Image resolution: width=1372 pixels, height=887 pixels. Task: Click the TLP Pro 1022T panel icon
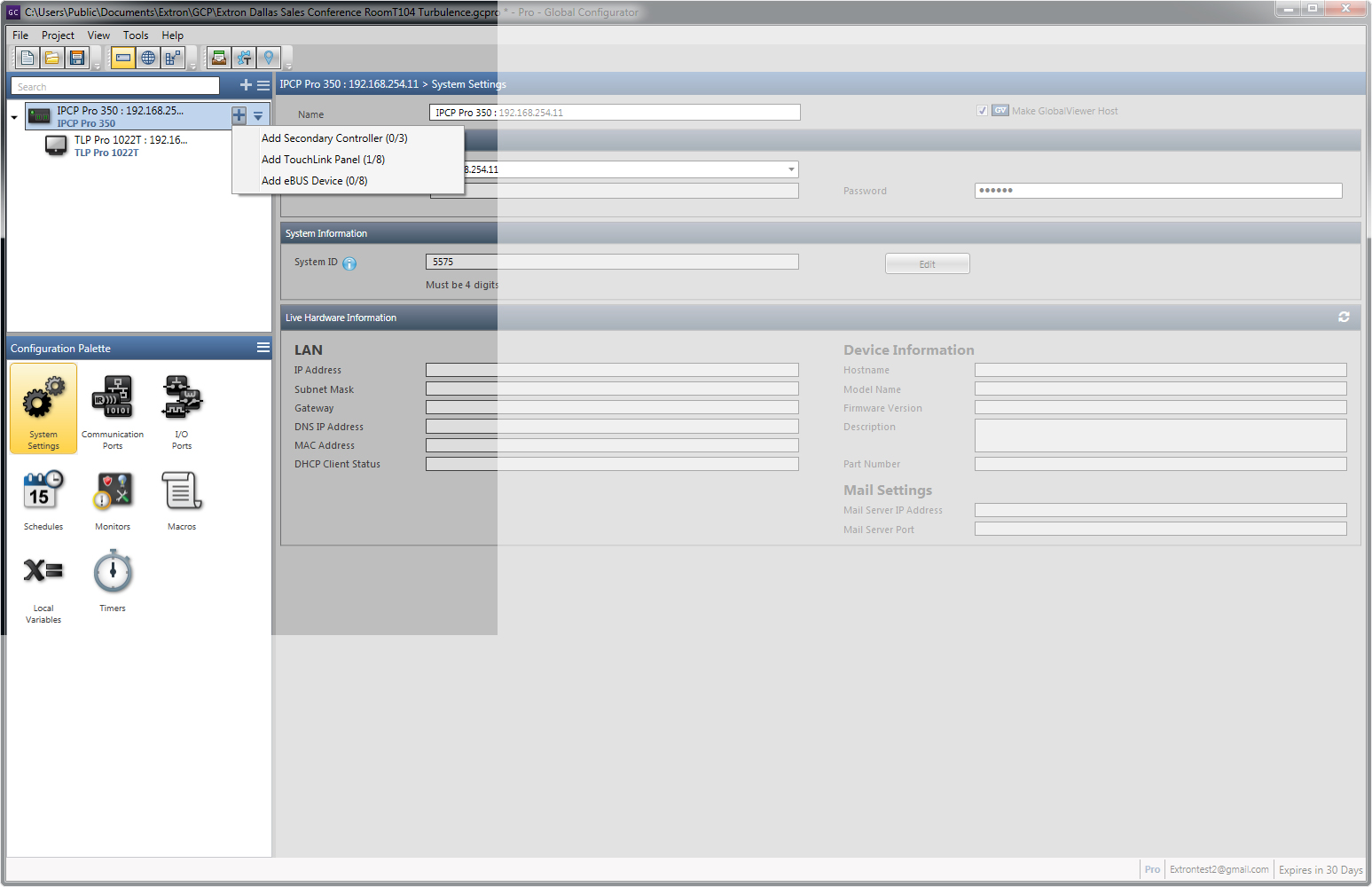coord(56,145)
